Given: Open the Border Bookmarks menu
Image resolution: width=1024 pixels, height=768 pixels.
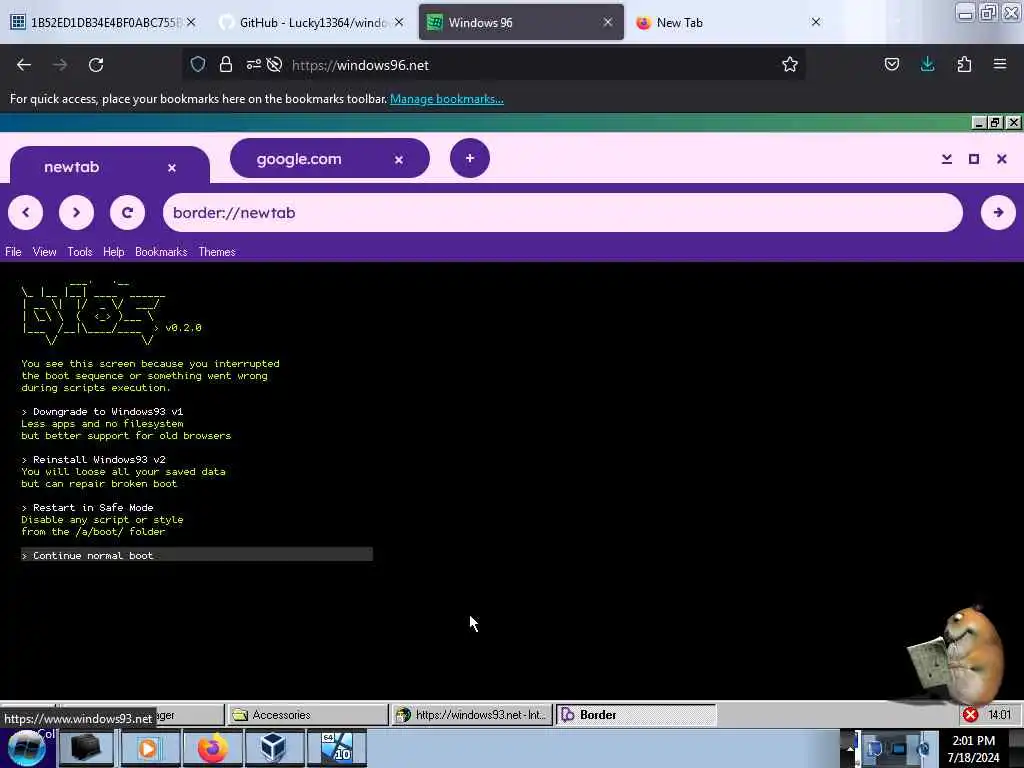Looking at the screenshot, I should point(161,252).
